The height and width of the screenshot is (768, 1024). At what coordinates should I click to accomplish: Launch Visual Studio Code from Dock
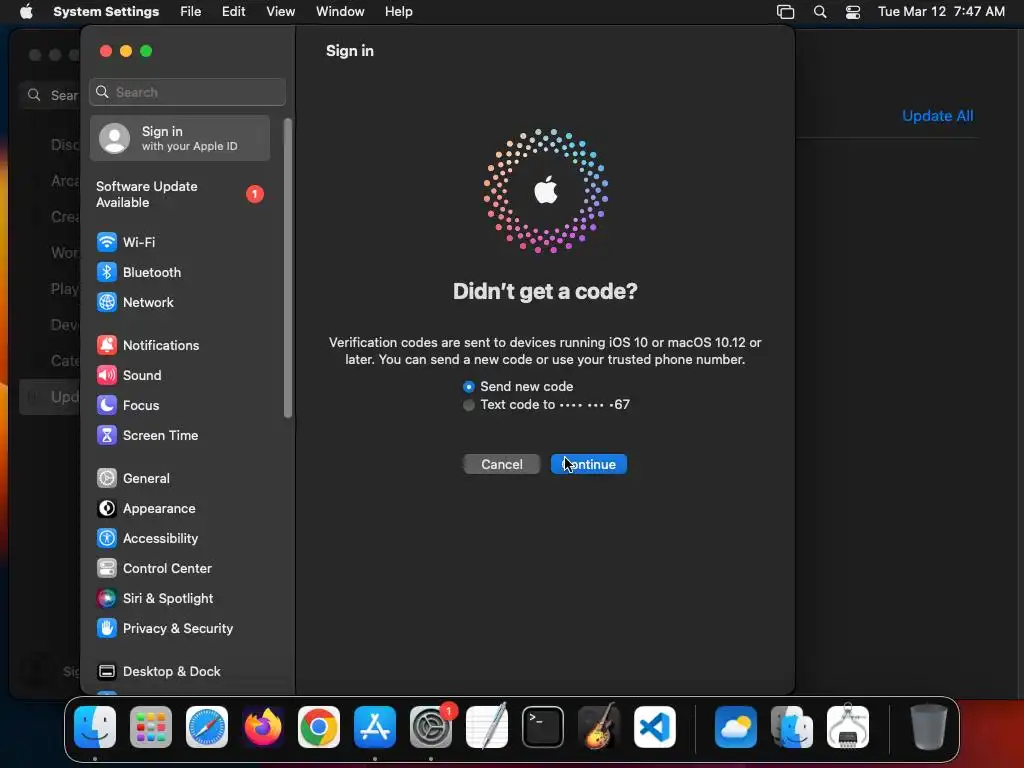(655, 727)
